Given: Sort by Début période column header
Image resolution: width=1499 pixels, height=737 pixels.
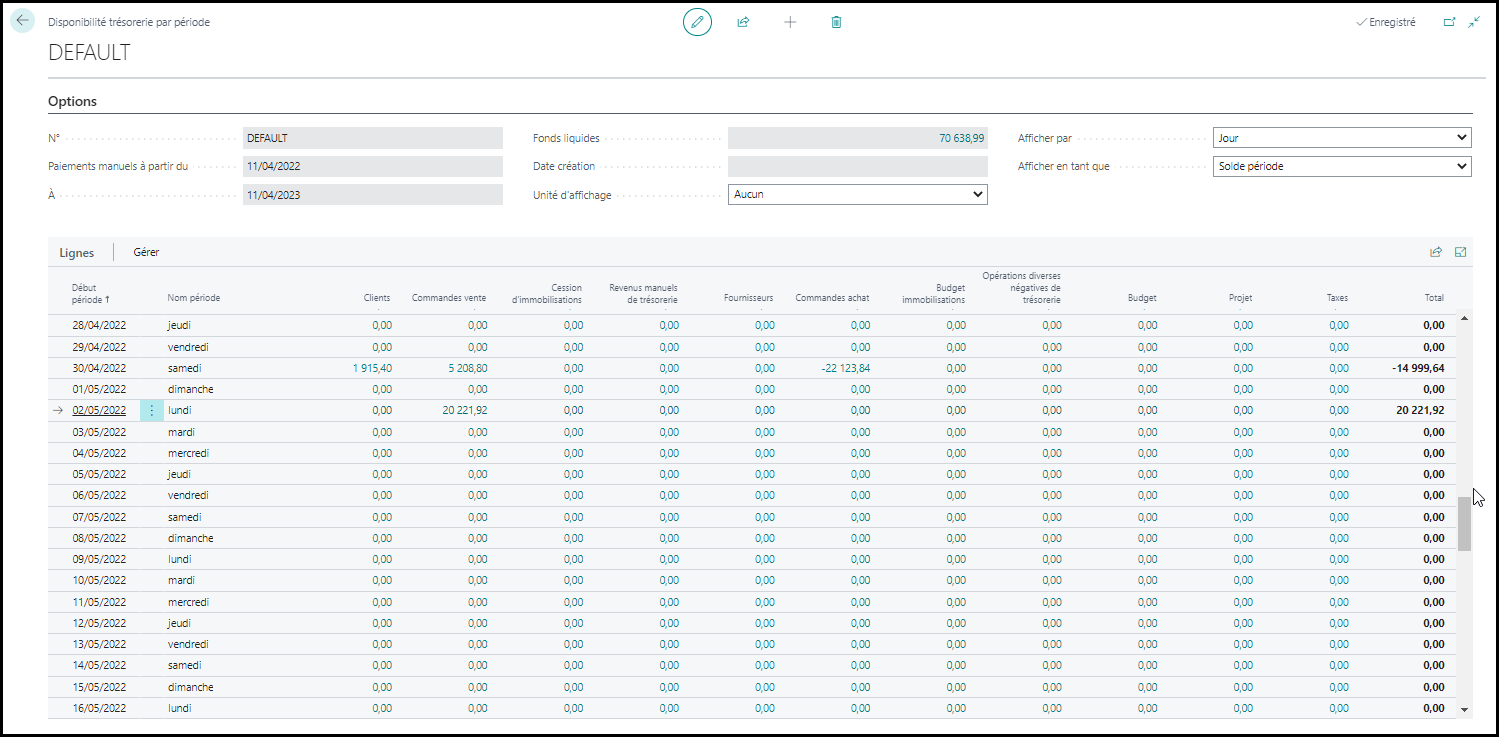Looking at the screenshot, I should click(x=91, y=292).
